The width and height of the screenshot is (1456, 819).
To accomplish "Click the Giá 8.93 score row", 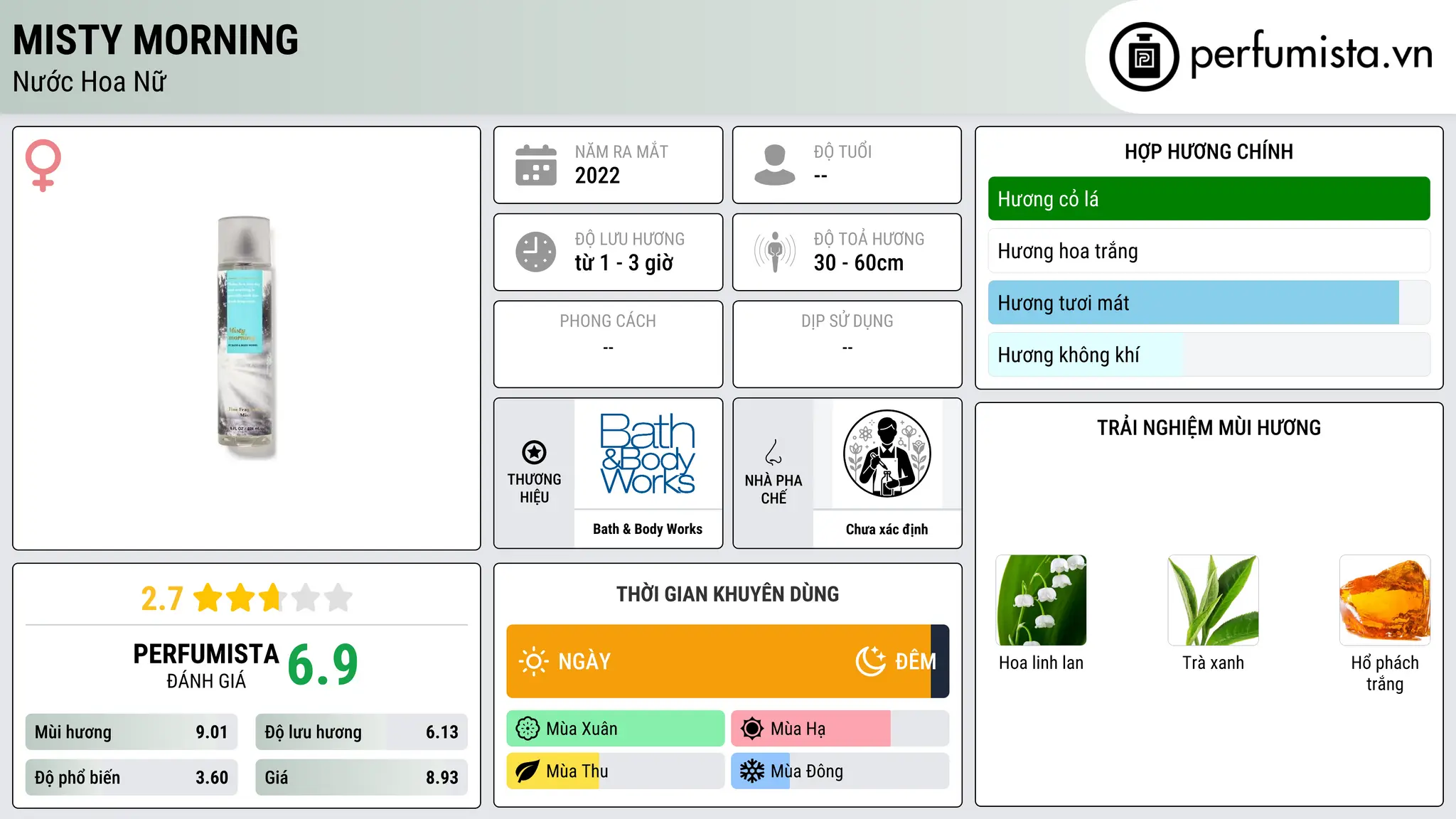I will [361, 778].
